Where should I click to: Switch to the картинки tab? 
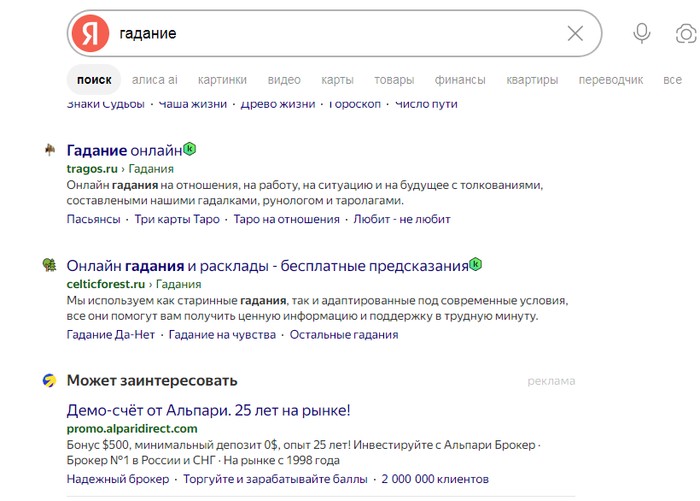[x=222, y=80]
